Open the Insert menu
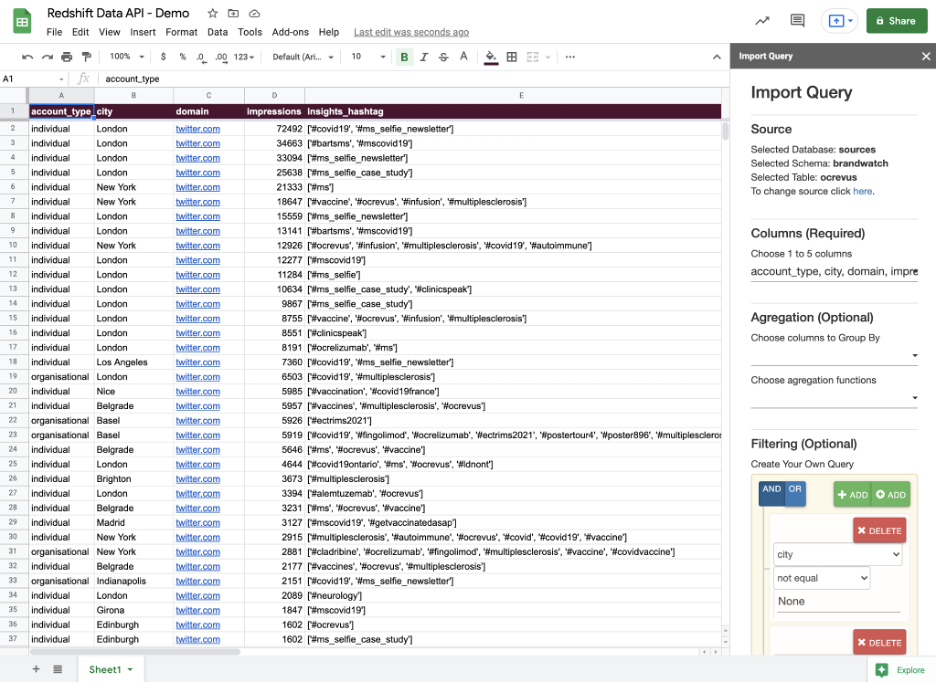The width and height of the screenshot is (936, 682). point(143,32)
